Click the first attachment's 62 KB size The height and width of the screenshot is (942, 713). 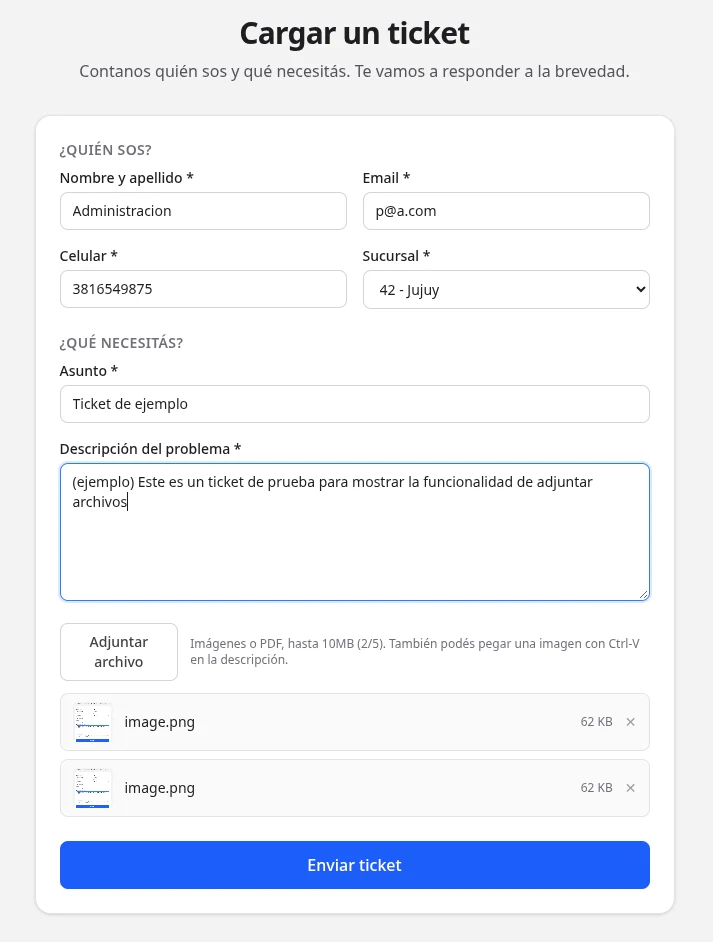pyautogui.click(x=596, y=722)
